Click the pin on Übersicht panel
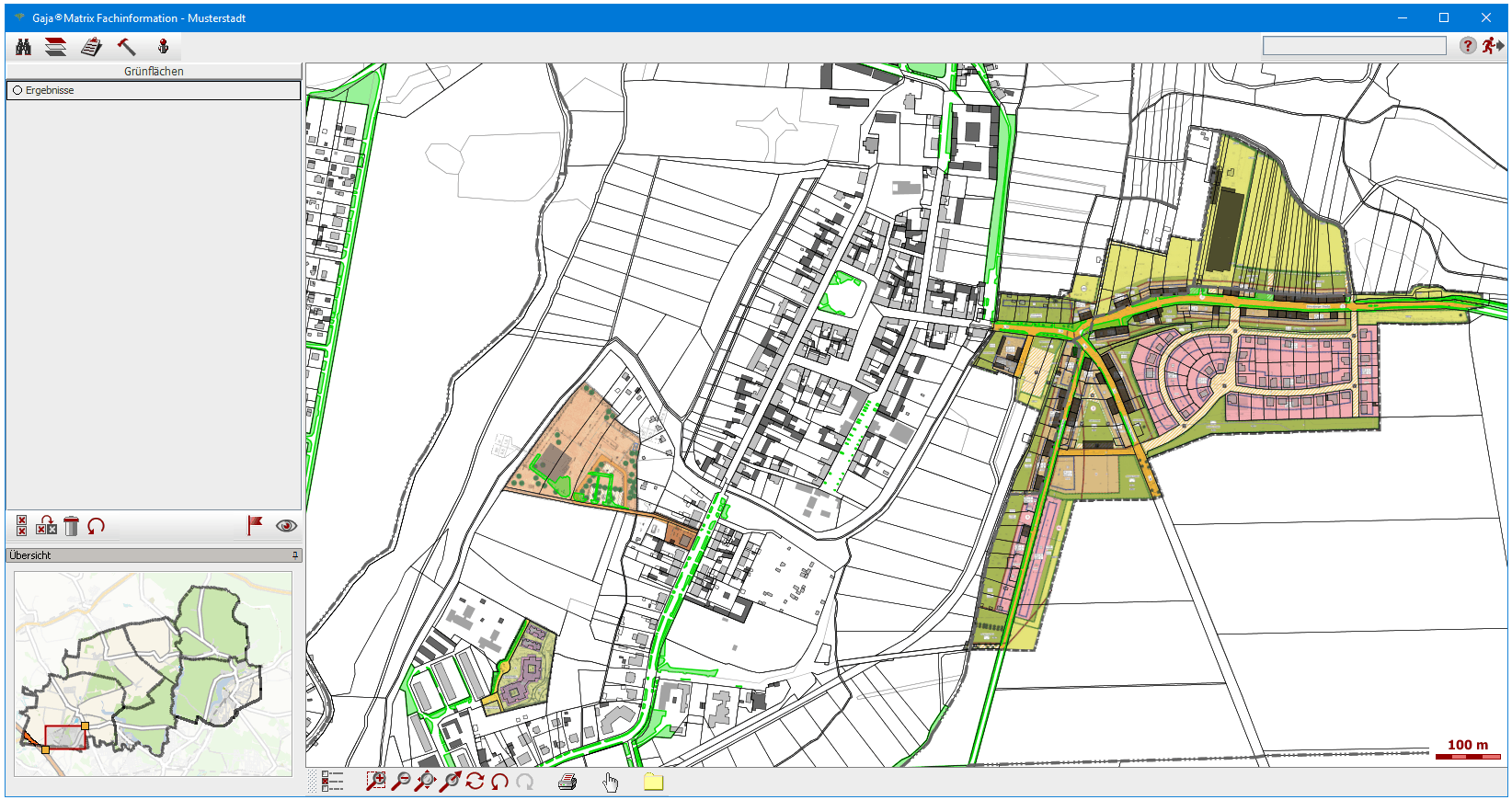Viewport: 1512px width, 800px height. 295,555
